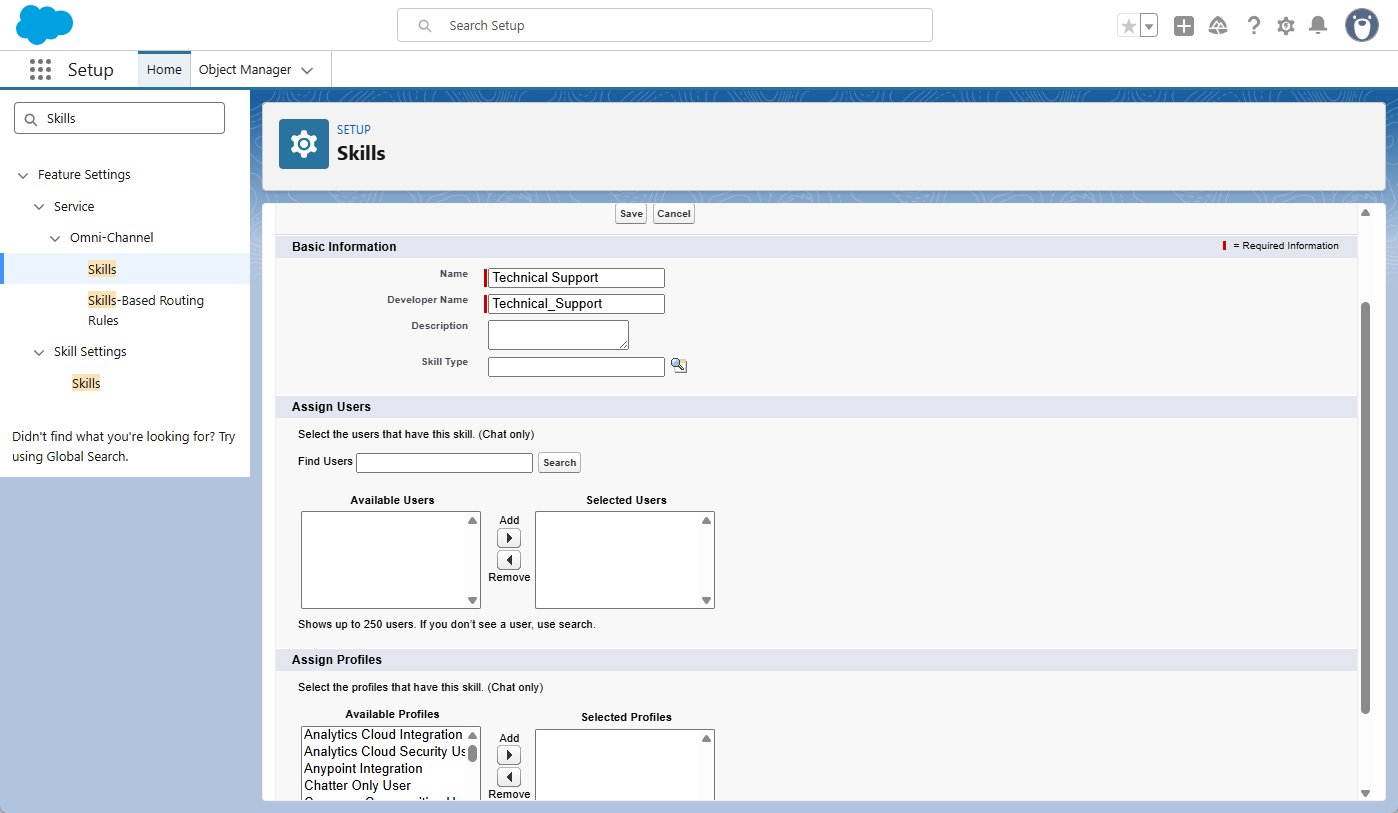Open the Global Actions plus icon

1184,26
